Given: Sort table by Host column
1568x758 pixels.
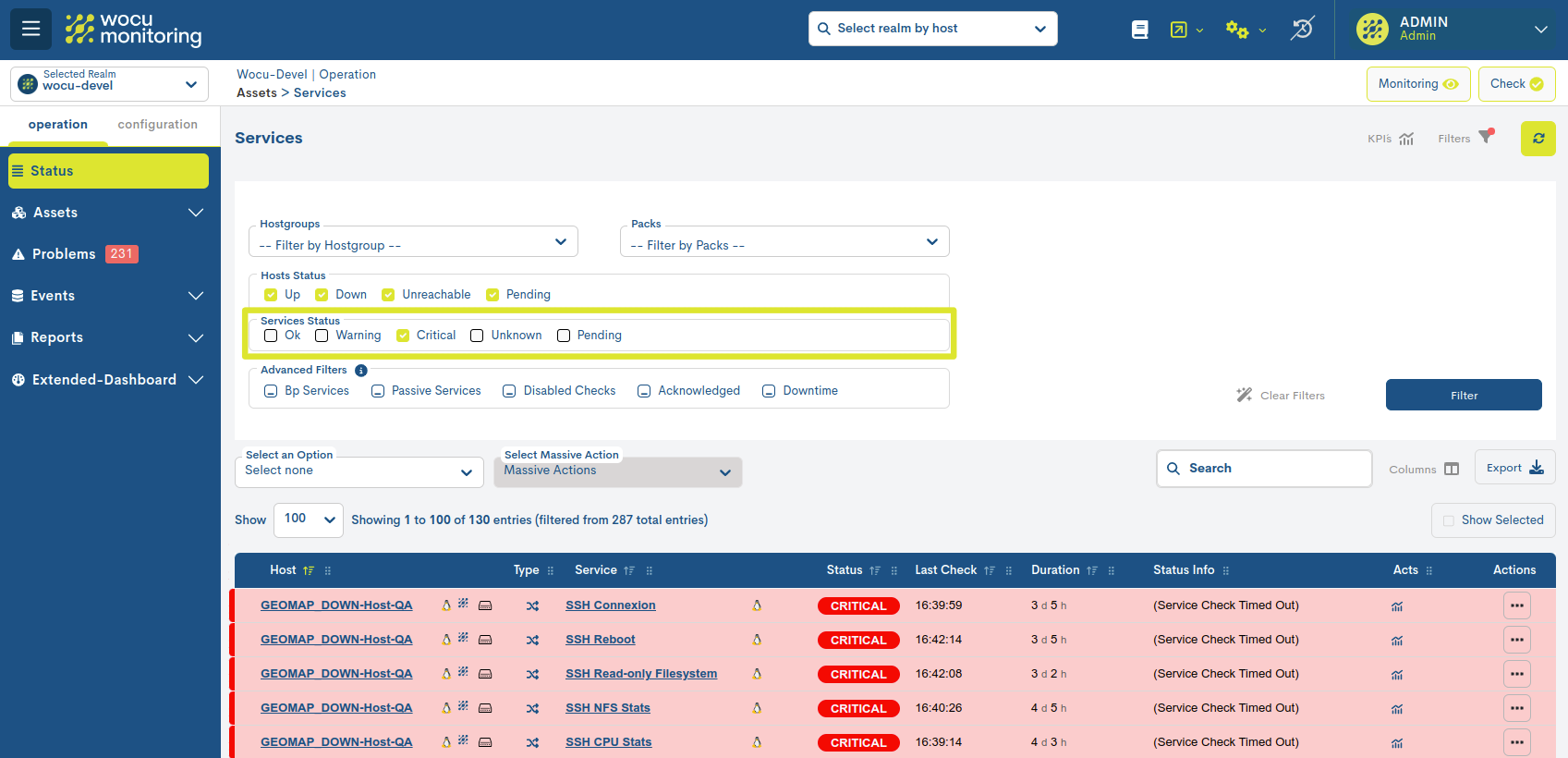Looking at the screenshot, I should click(309, 570).
